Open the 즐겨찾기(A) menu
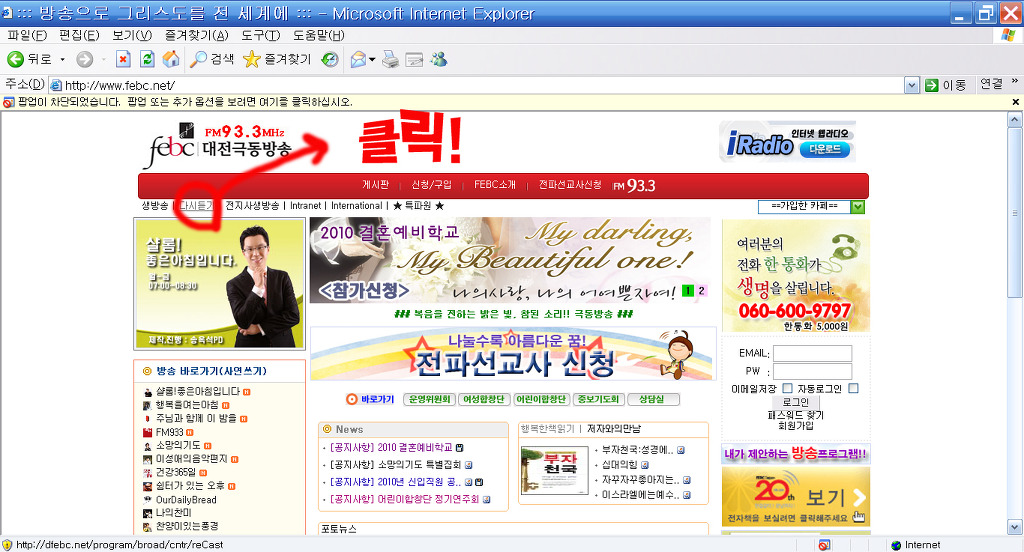The width and height of the screenshot is (1024, 552). click(197, 35)
